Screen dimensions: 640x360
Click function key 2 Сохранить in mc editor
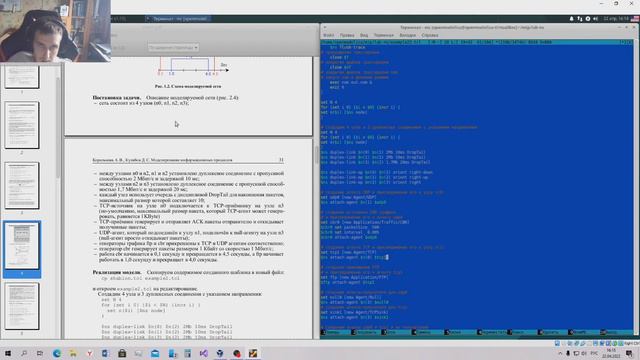point(366,332)
